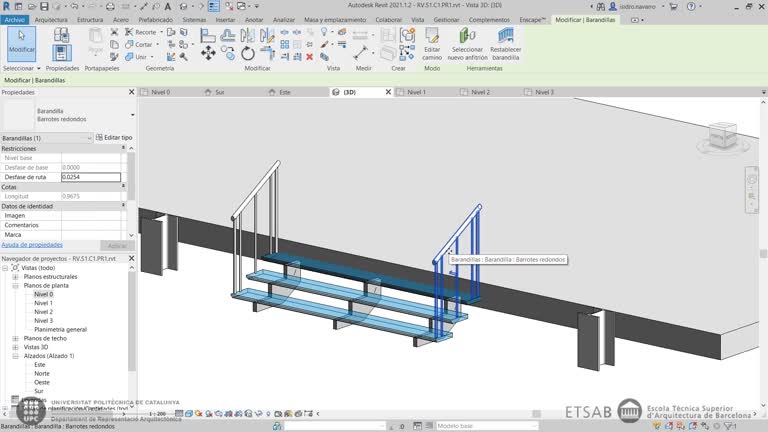Select the Modificar tool in ribbon
The width and height of the screenshot is (768, 432).
click(21, 42)
